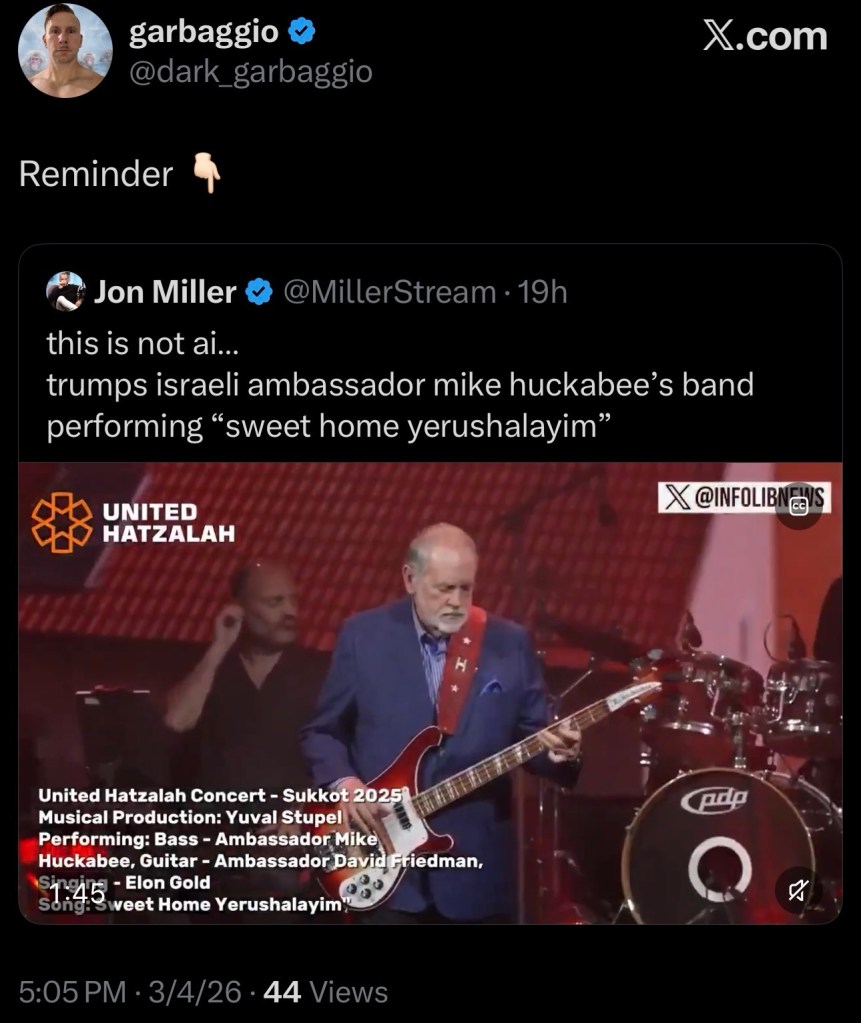The width and height of the screenshot is (861, 1023).
Task: Click the pointing-down finger emoji
Action: point(205,173)
